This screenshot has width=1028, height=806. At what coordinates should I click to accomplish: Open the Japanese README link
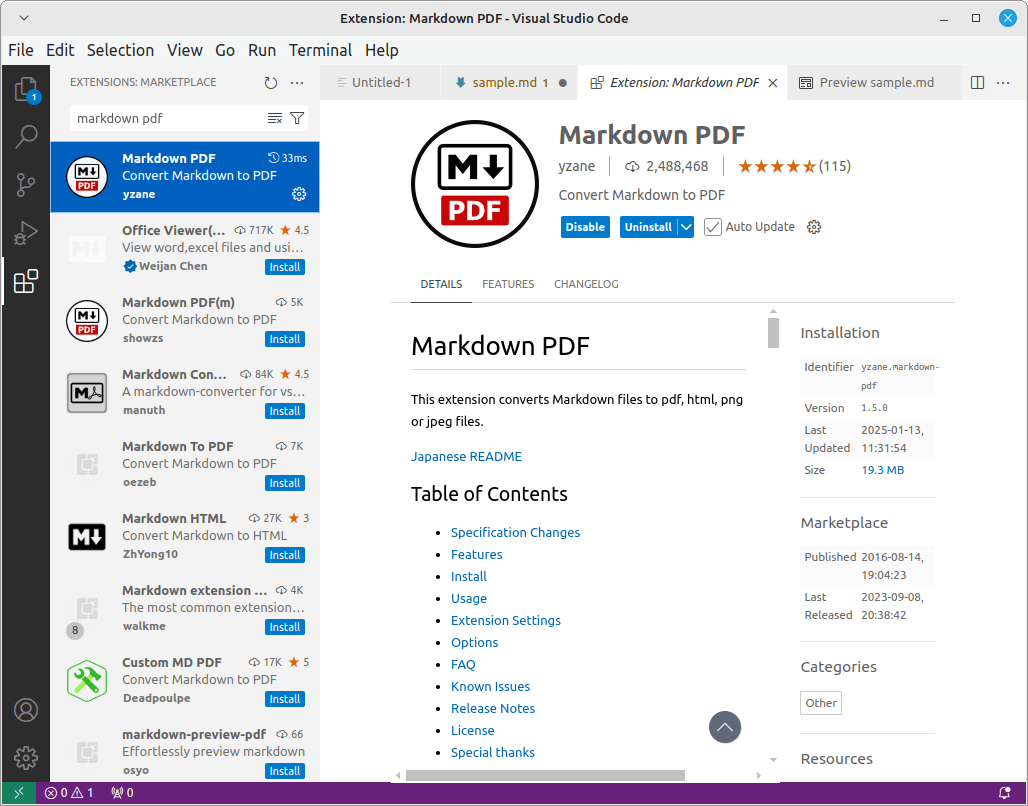(466, 456)
